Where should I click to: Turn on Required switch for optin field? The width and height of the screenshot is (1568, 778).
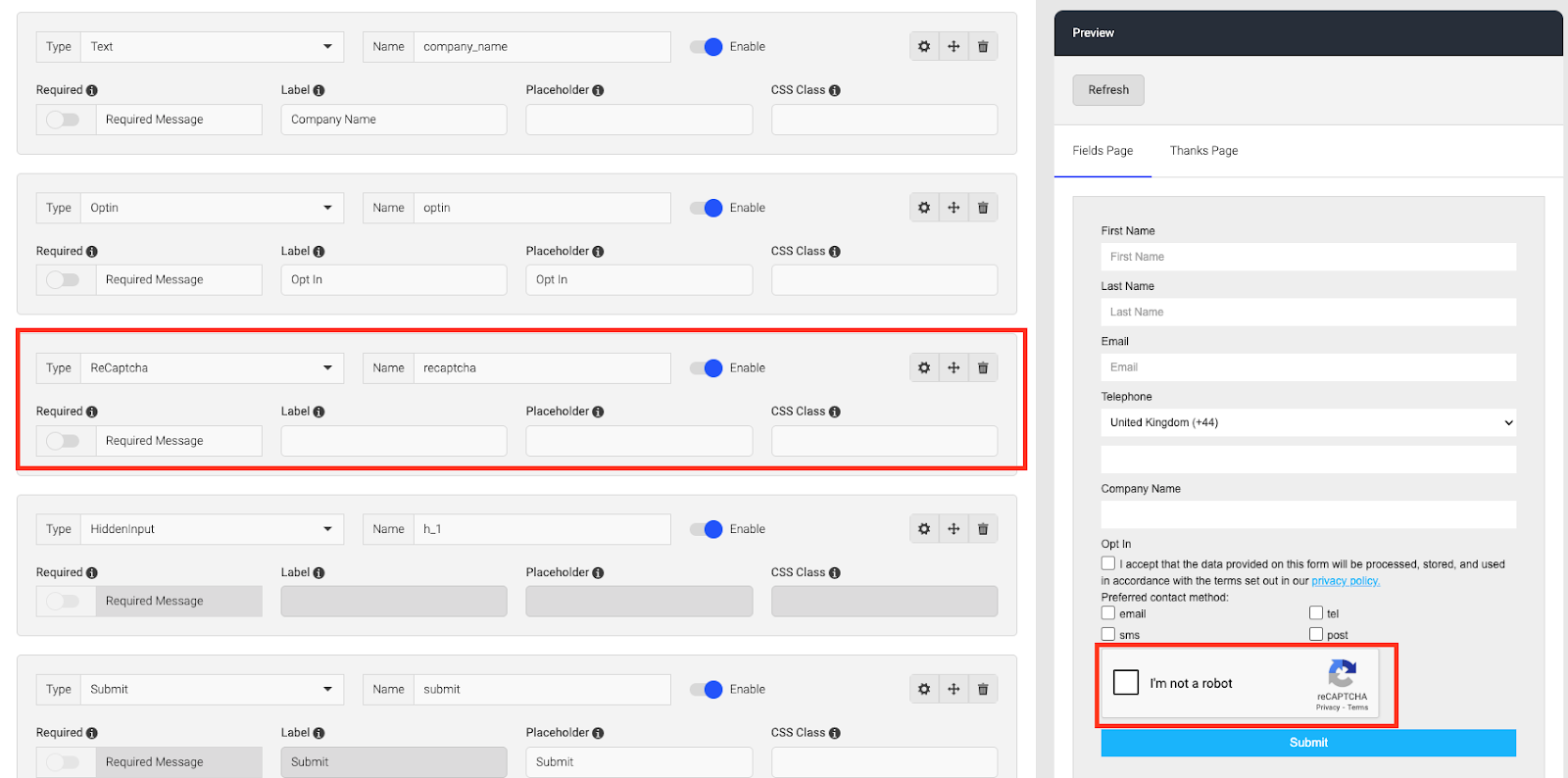click(63, 280)
